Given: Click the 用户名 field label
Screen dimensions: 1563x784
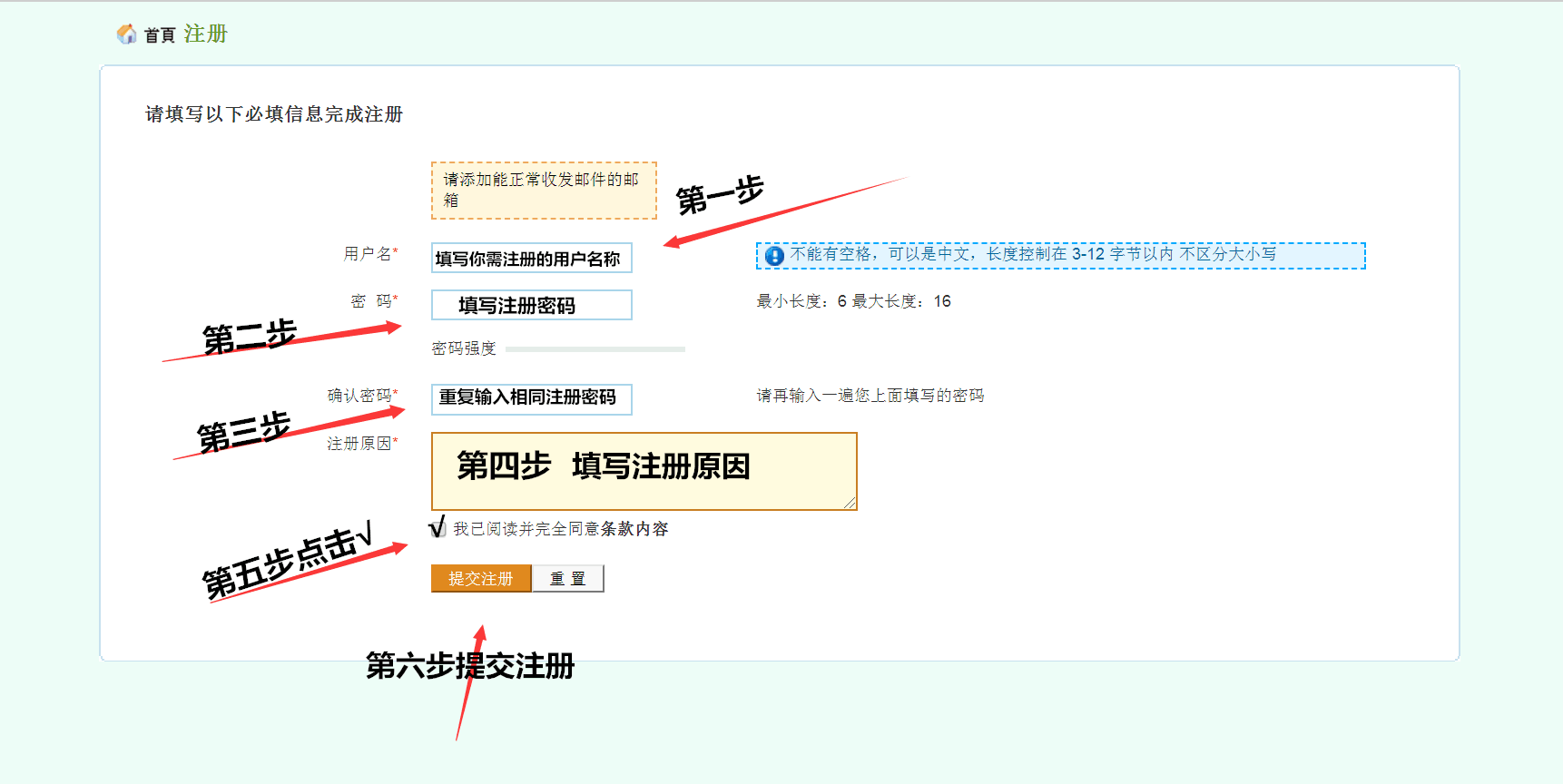Looking at the screenshot, I should [369, 254].
